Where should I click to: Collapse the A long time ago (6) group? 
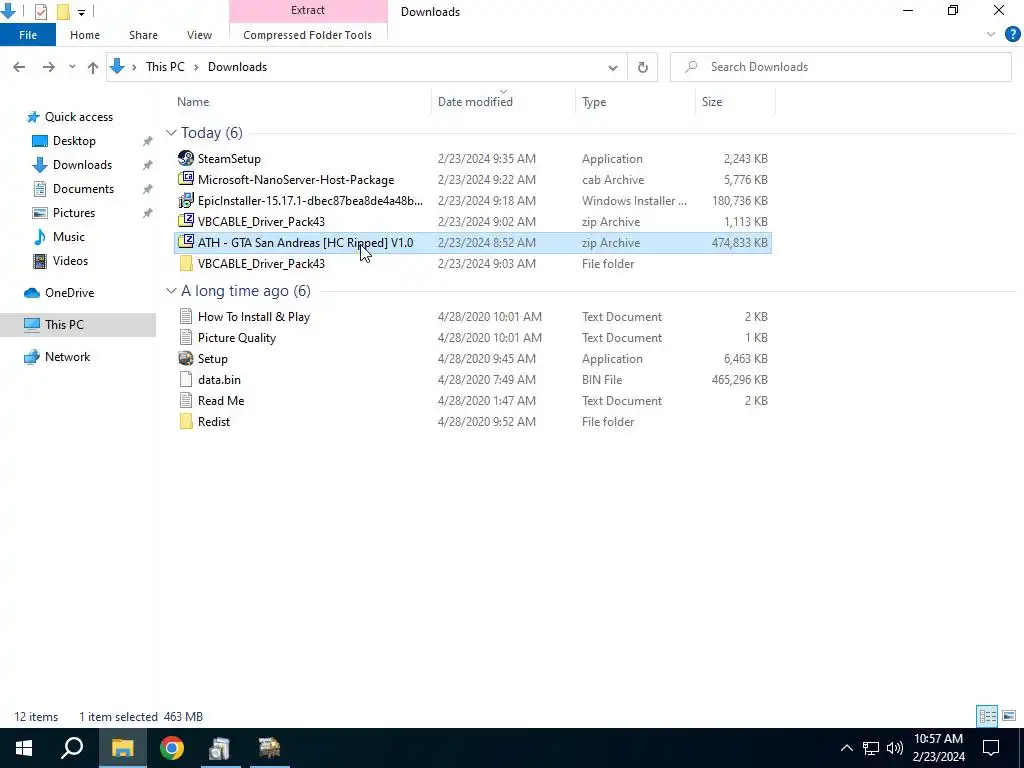point(171,291)
